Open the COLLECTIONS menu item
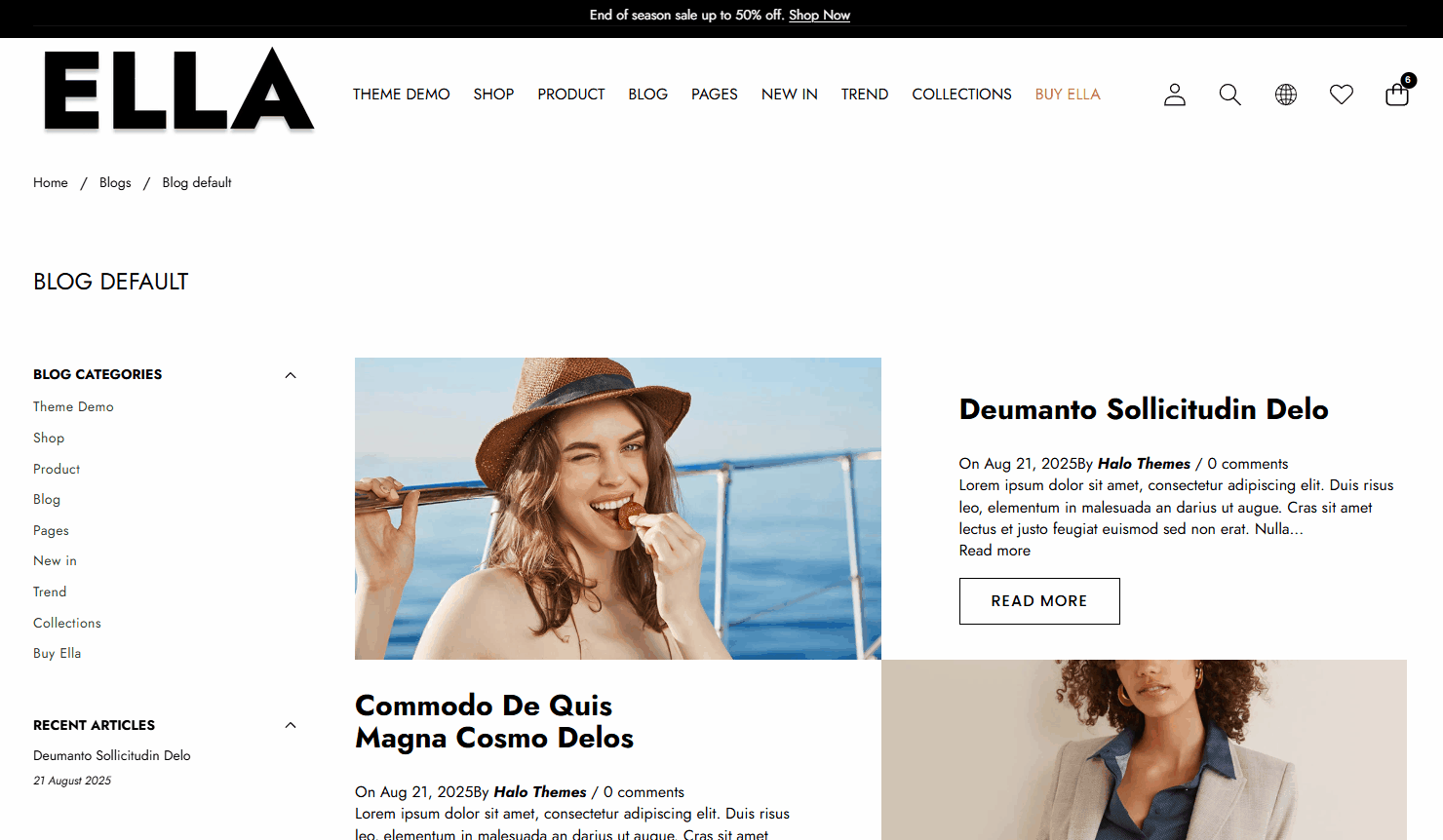The height and width of the screenshot is (840, 1443). point(961,95)
